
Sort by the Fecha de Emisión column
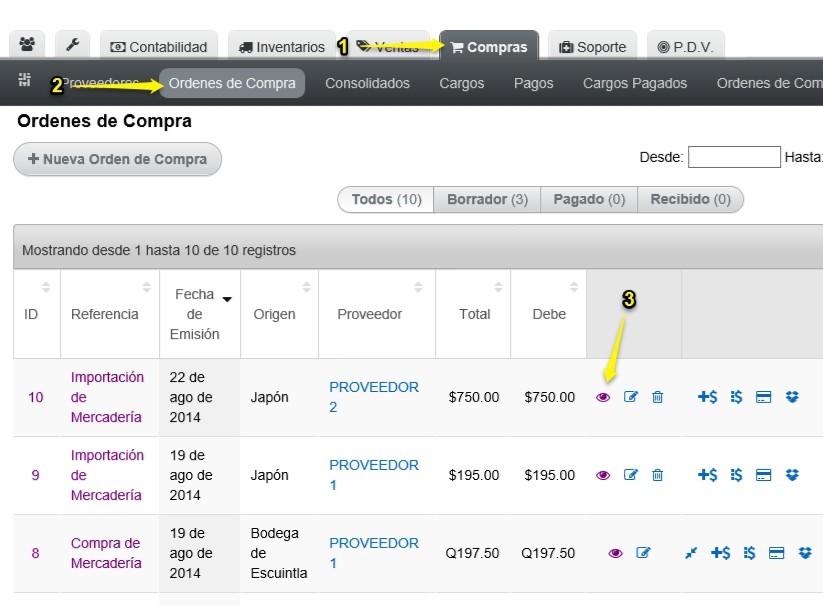click(200, 314)
